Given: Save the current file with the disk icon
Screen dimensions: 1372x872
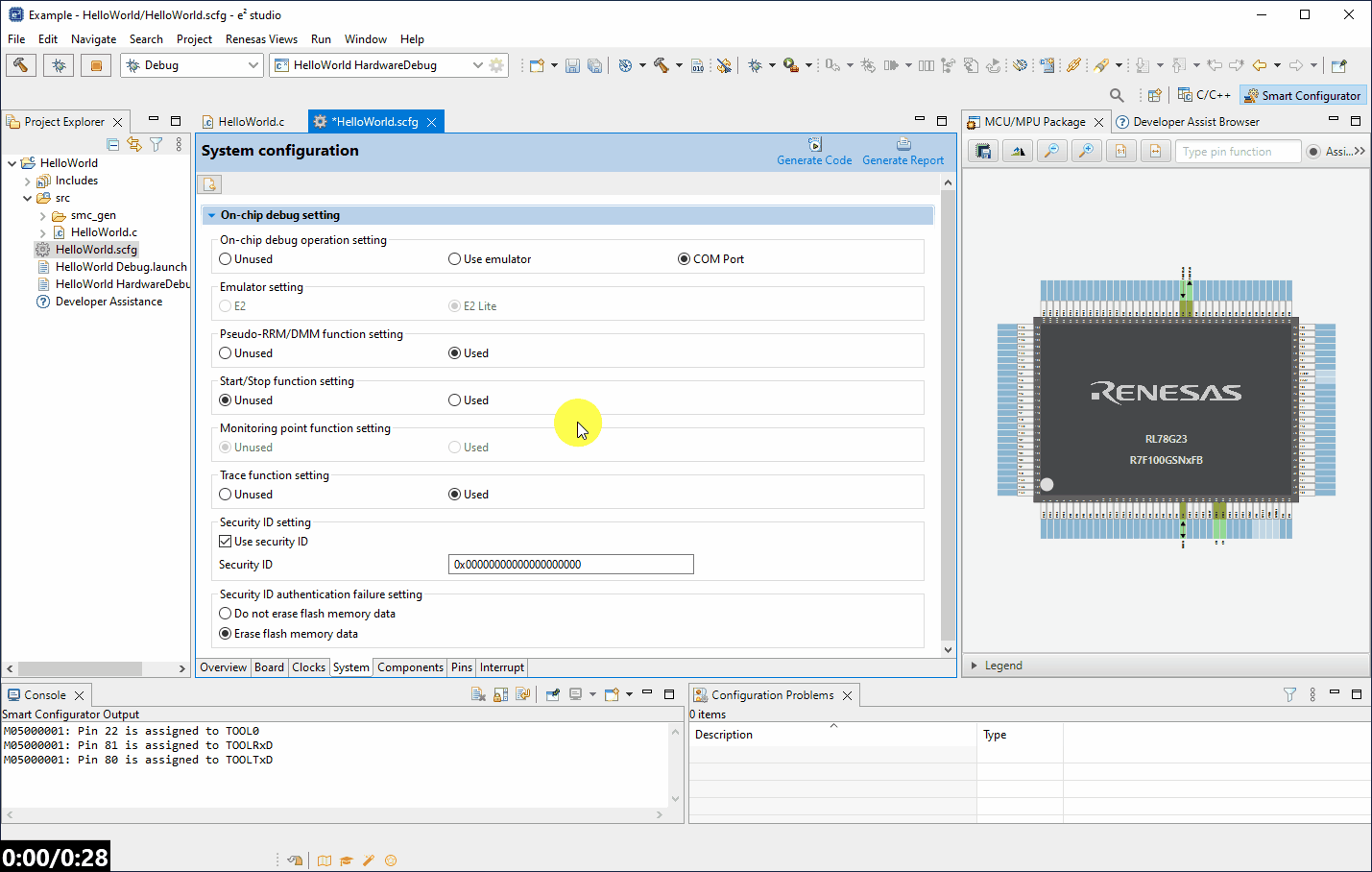Looking at the screenshot, I should click(573, 64).
